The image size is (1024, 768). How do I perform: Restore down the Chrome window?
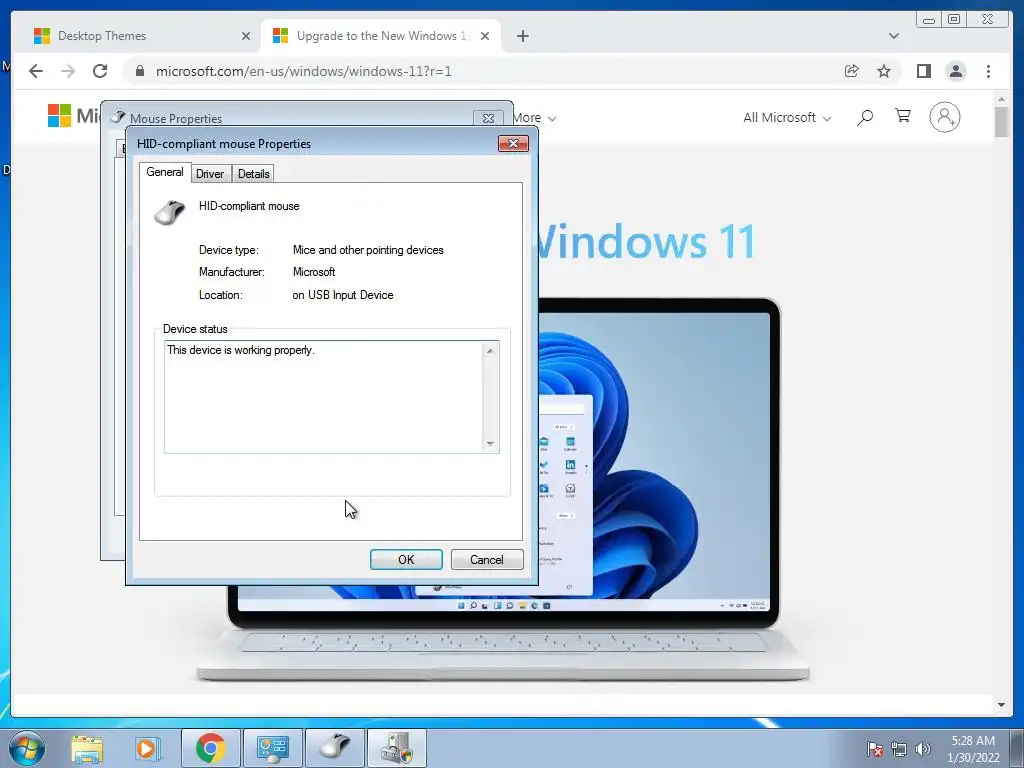click(953, 20)
